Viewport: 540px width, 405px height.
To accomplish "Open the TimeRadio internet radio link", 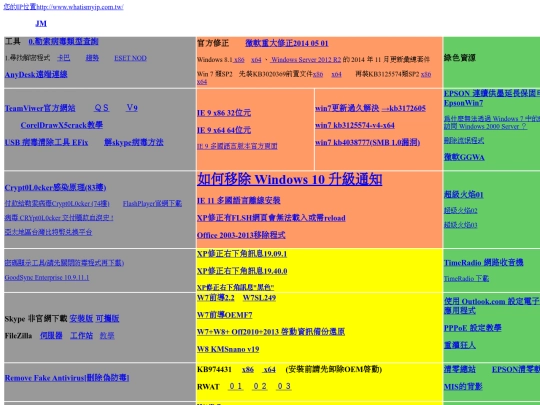I will click(x=484, y=263).
